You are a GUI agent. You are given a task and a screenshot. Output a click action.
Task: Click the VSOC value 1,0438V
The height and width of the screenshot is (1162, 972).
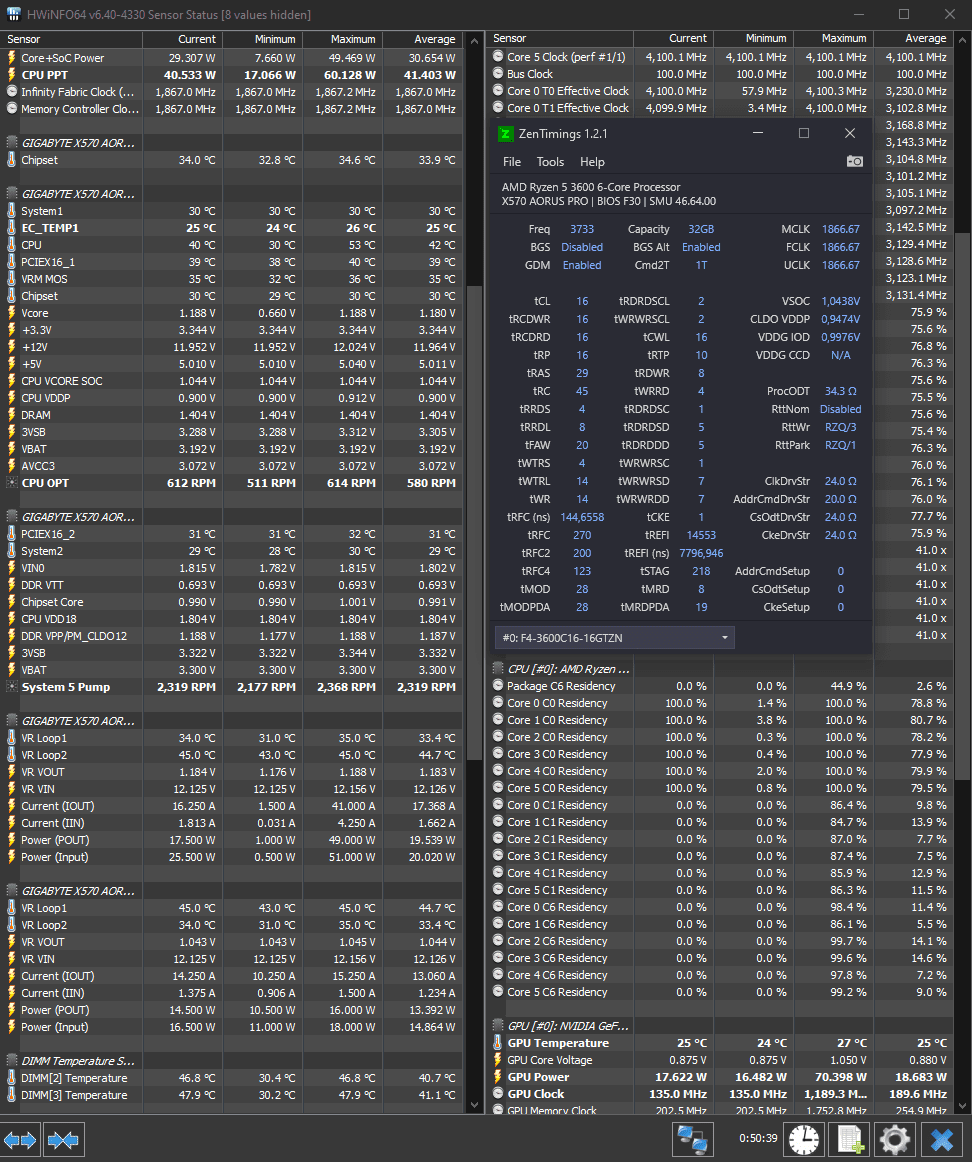click(x=840, y=301)
